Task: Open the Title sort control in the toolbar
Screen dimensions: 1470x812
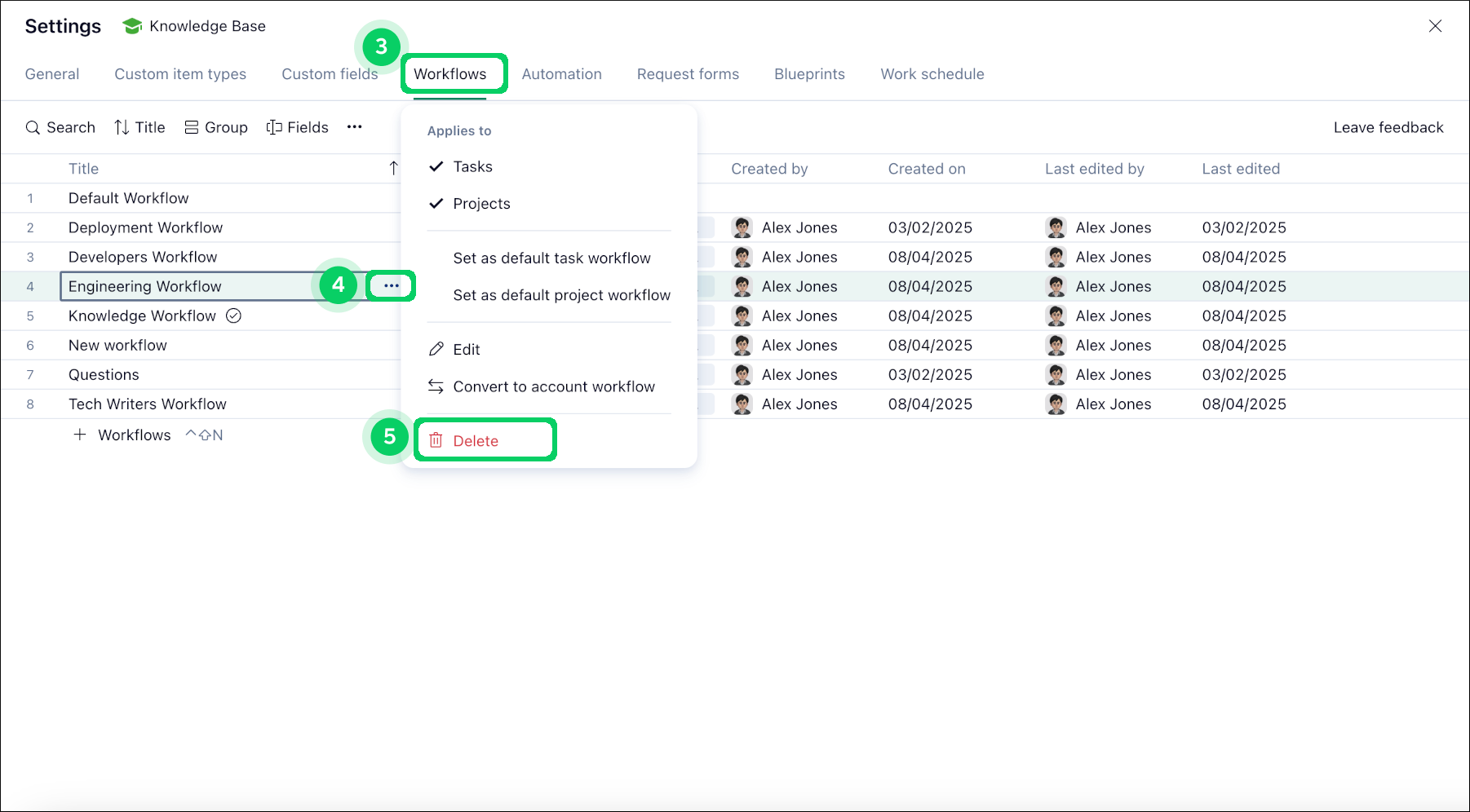Action: click(x=139, y=127)
